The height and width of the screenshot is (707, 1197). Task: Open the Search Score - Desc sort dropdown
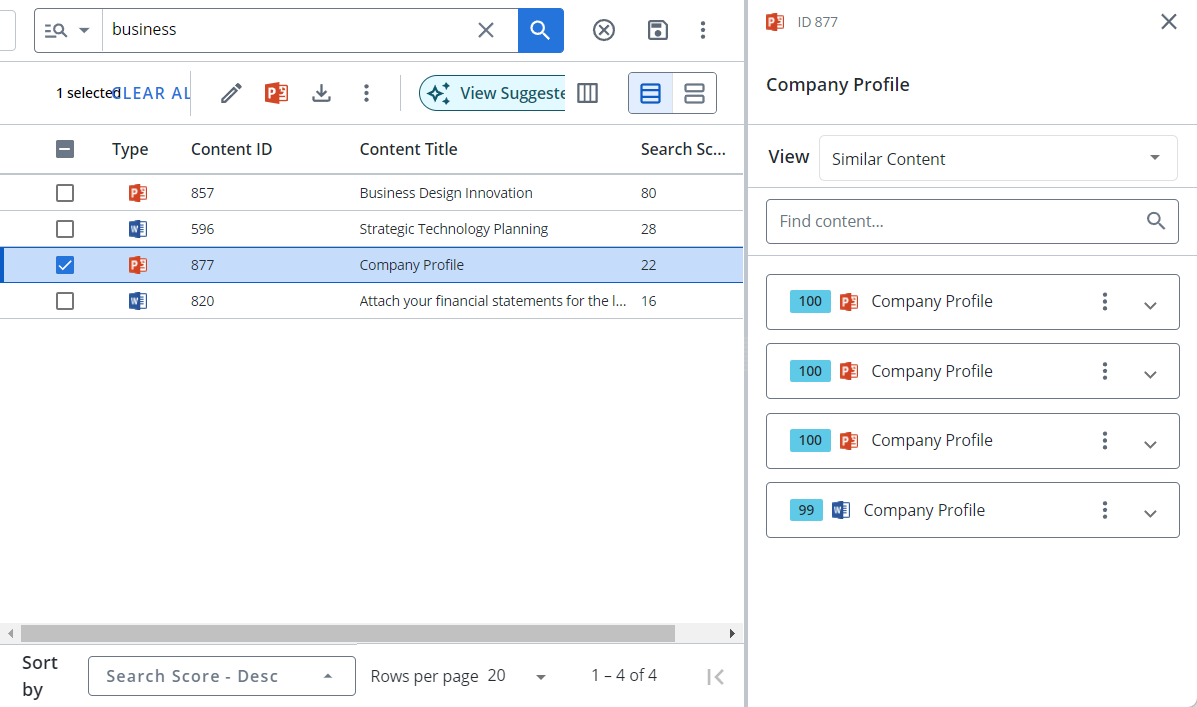pos(221,676)
